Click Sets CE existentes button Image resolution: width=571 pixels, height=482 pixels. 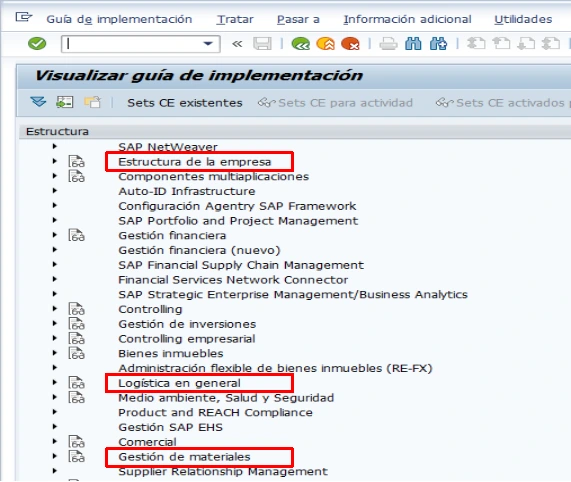(x=185, y=103)
